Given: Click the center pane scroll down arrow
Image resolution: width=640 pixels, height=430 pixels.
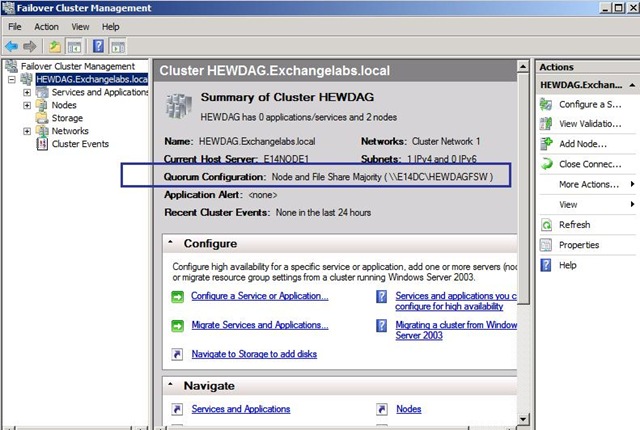Looking at the screenshot, I should 523,419.
